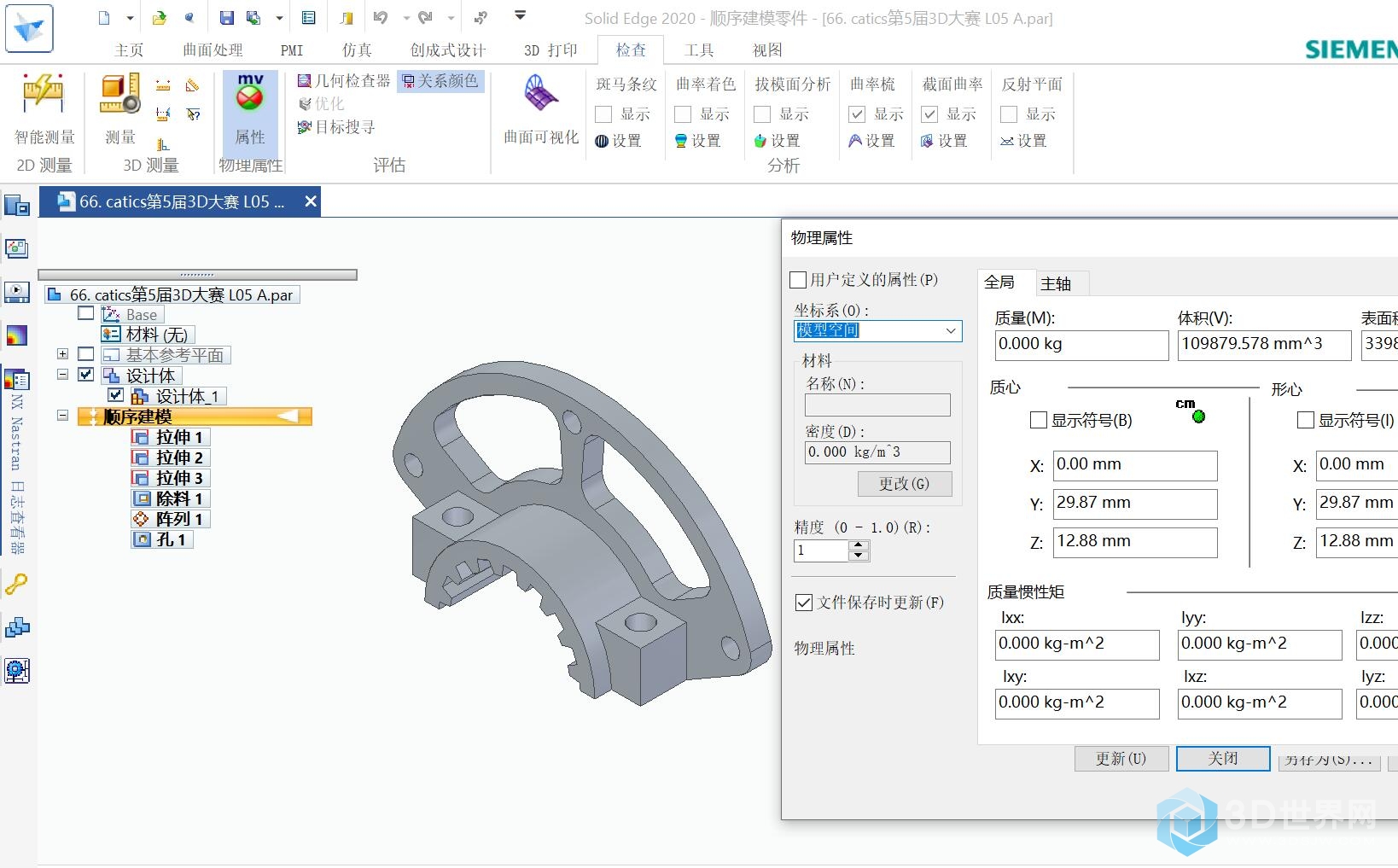The width and height of the screenshot is (1398, 868).
Task: Enable 拔模面分析 显示 checkbox
Action: point(762,114)
